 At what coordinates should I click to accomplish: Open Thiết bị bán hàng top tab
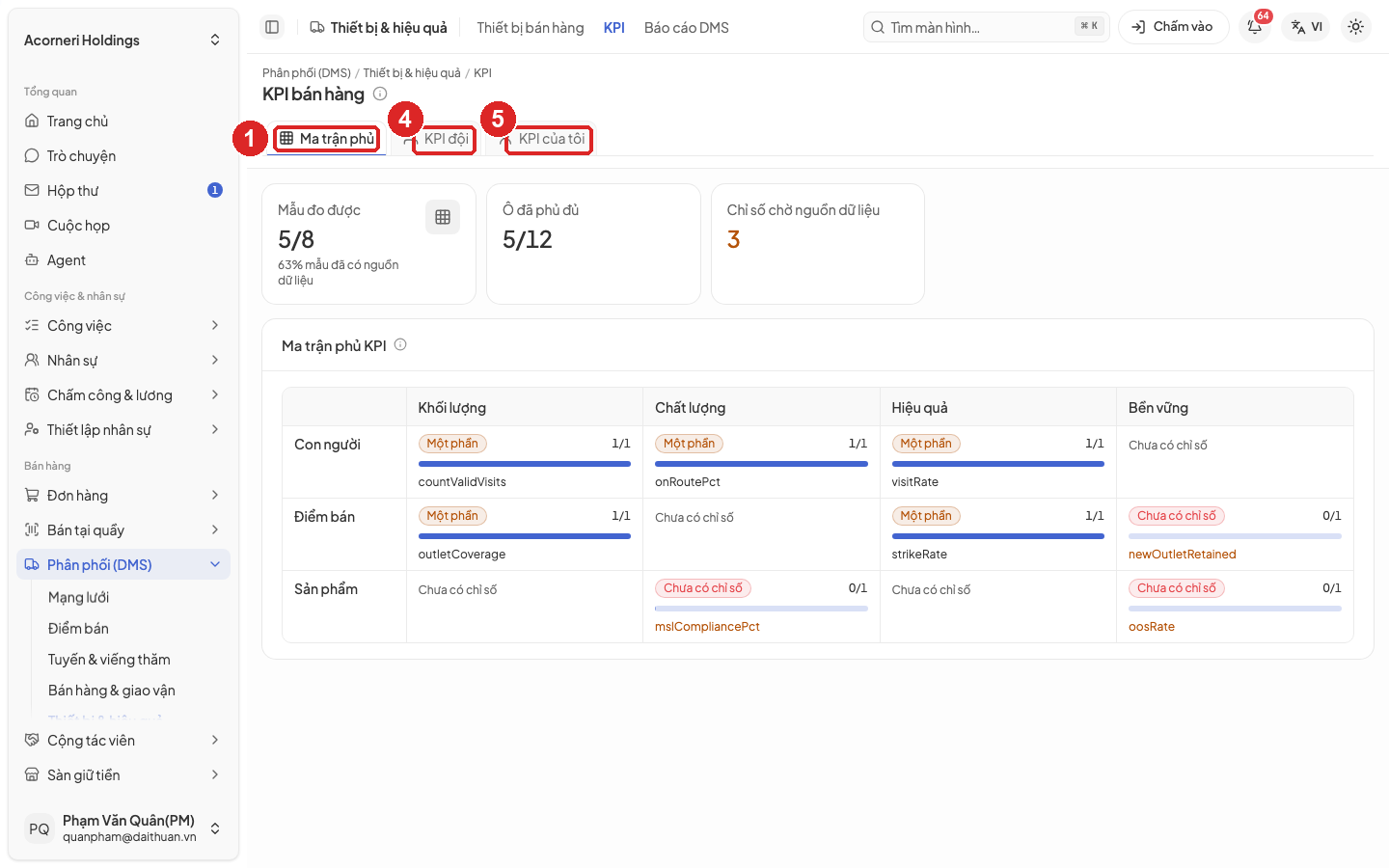[531, 28]
